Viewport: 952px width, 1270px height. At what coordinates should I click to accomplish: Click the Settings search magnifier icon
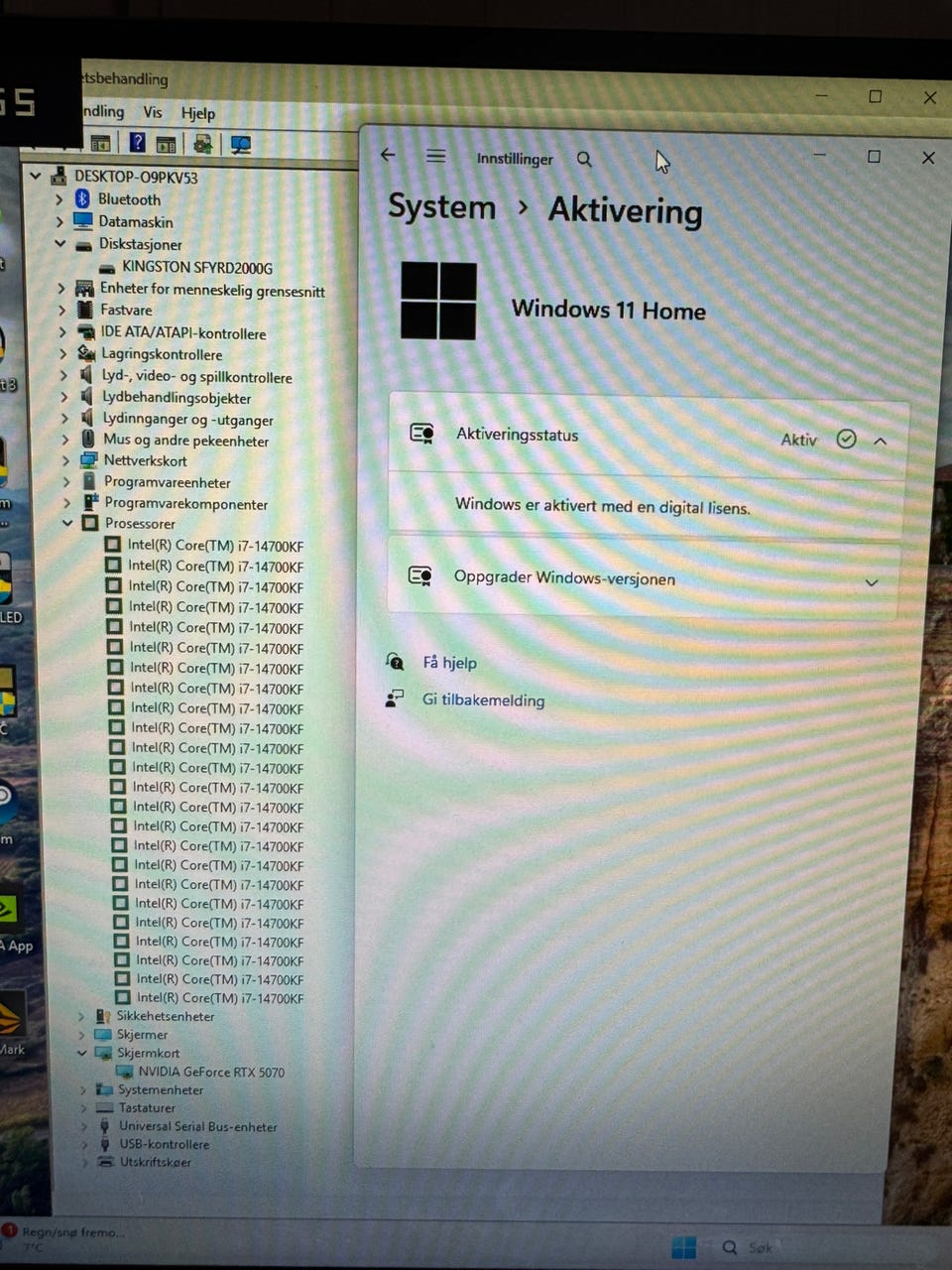(x=584, y=159)
